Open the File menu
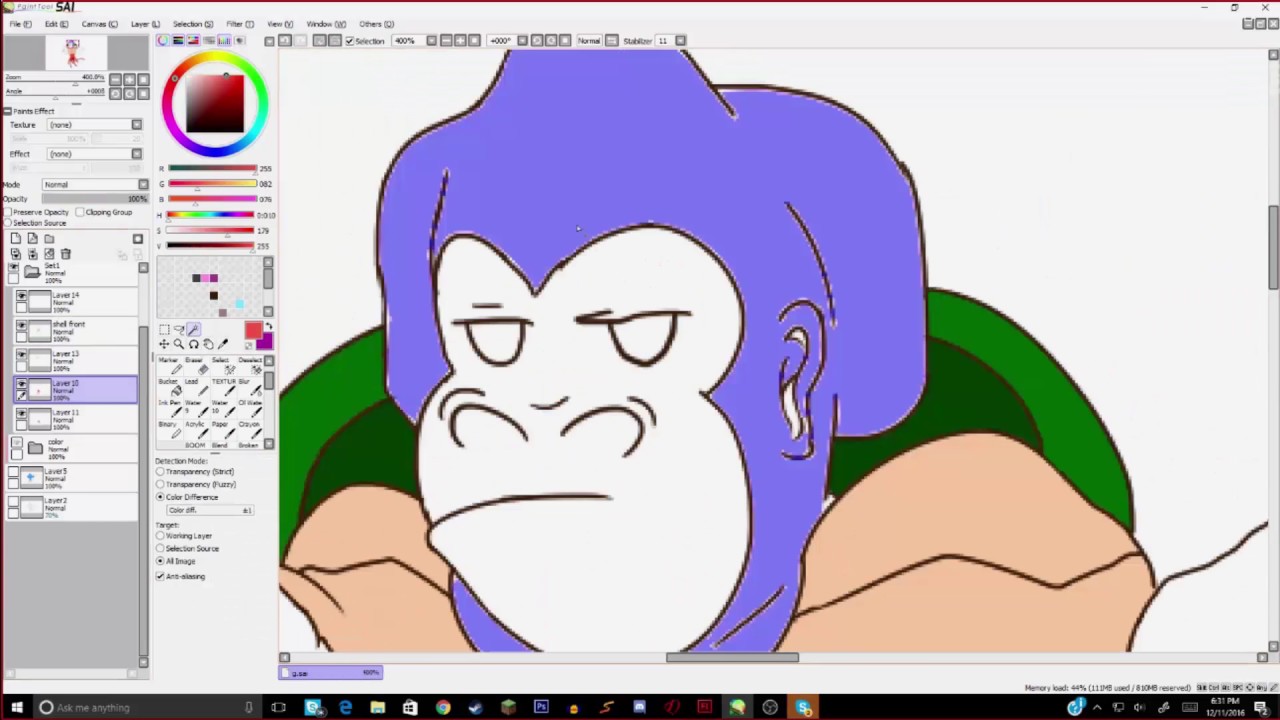 pyautogui.click(x=20, y=24)
